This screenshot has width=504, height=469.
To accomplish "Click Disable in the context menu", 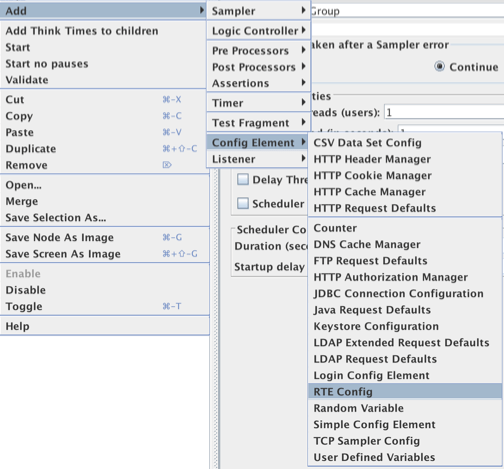I will (105, 290).
